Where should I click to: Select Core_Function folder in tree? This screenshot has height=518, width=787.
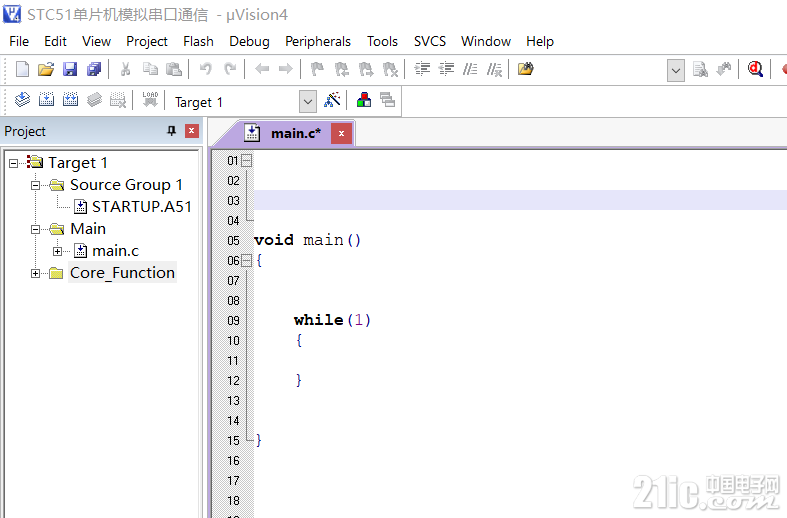pos(122,273)
